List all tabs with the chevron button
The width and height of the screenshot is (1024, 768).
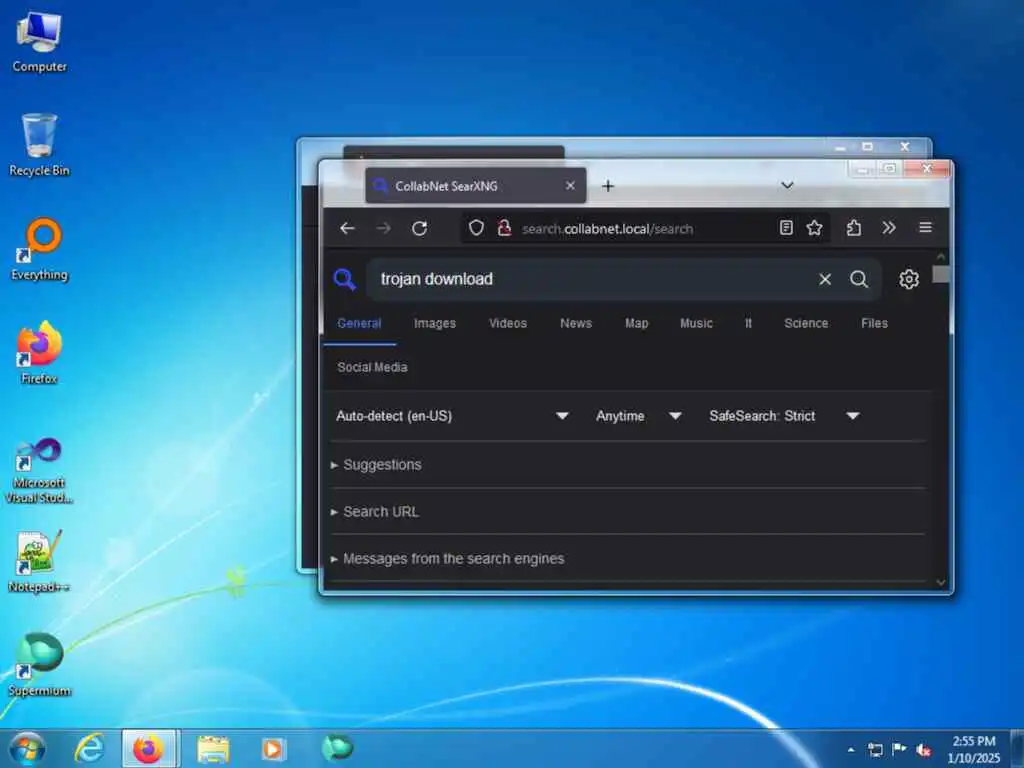click(x=788, y=185)
